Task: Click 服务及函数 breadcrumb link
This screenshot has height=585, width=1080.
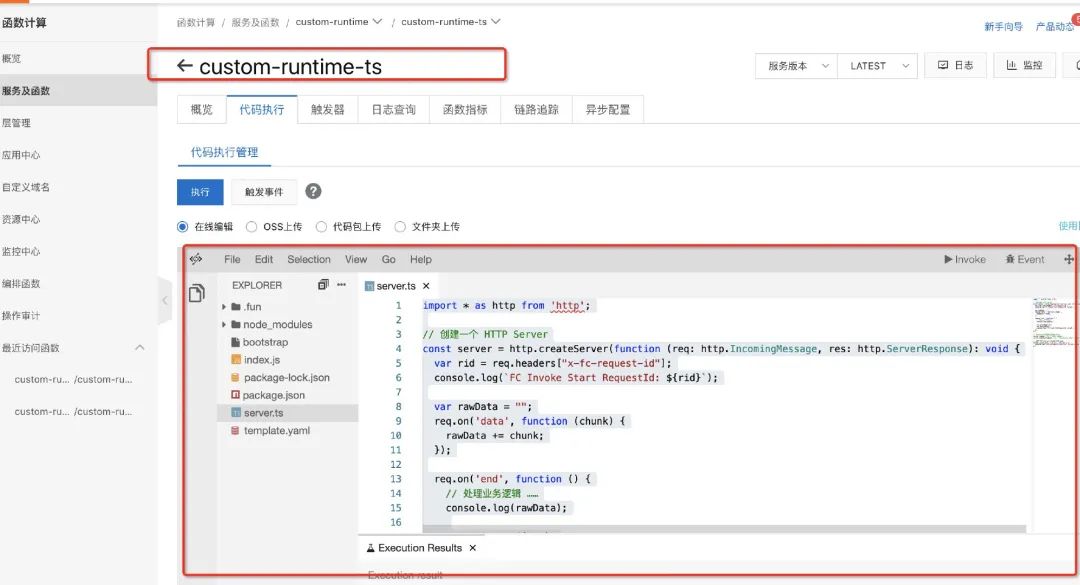Action: [x=256, y=22]
